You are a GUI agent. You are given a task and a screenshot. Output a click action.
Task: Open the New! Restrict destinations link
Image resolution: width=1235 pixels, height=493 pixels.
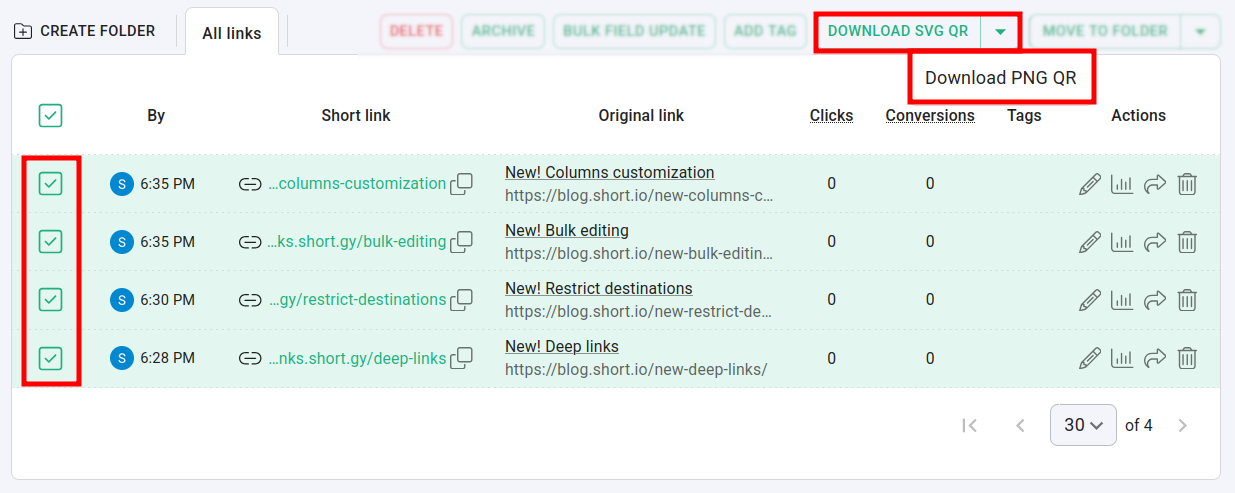(x=598, y=289)
